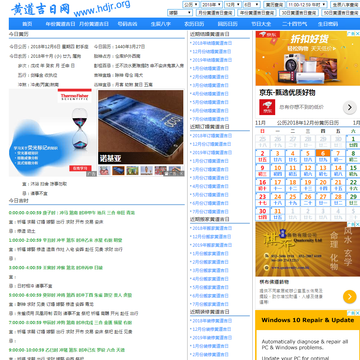Click the 黄历查询 button
The width and height of the screenshot is (360, 360).
point(274,5)
